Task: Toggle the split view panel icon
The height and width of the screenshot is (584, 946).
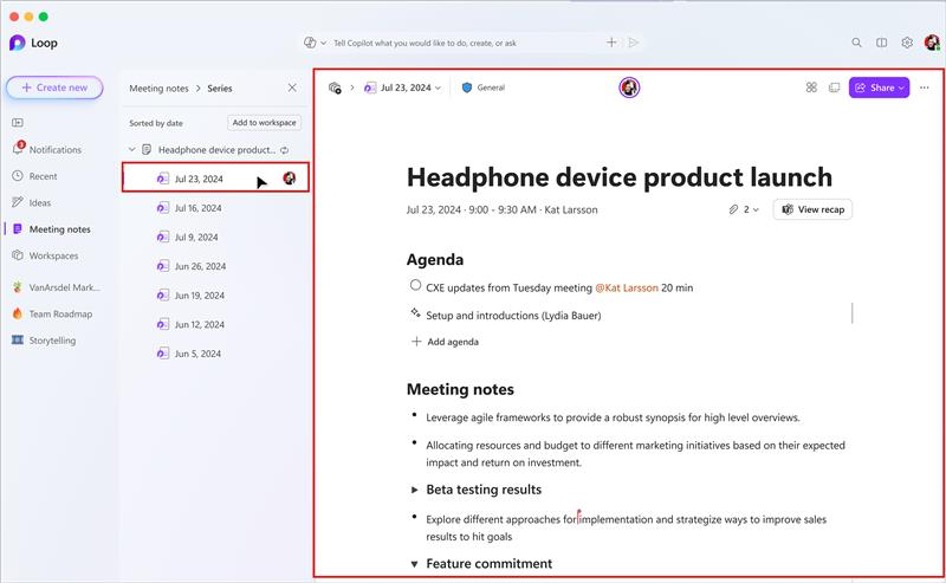Action: [881, 42]
